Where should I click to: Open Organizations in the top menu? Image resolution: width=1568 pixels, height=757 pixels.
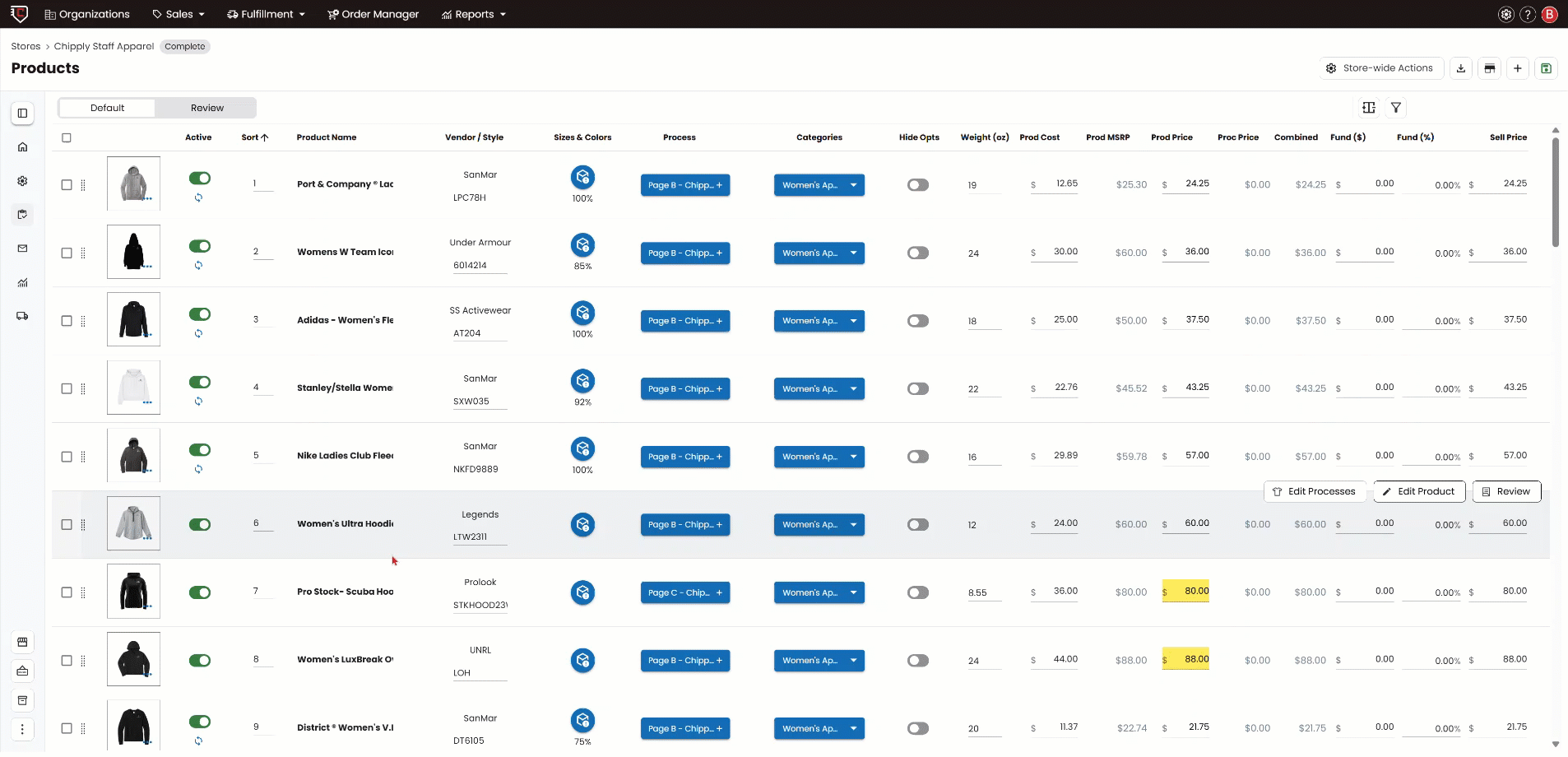(x=87, y=14)
